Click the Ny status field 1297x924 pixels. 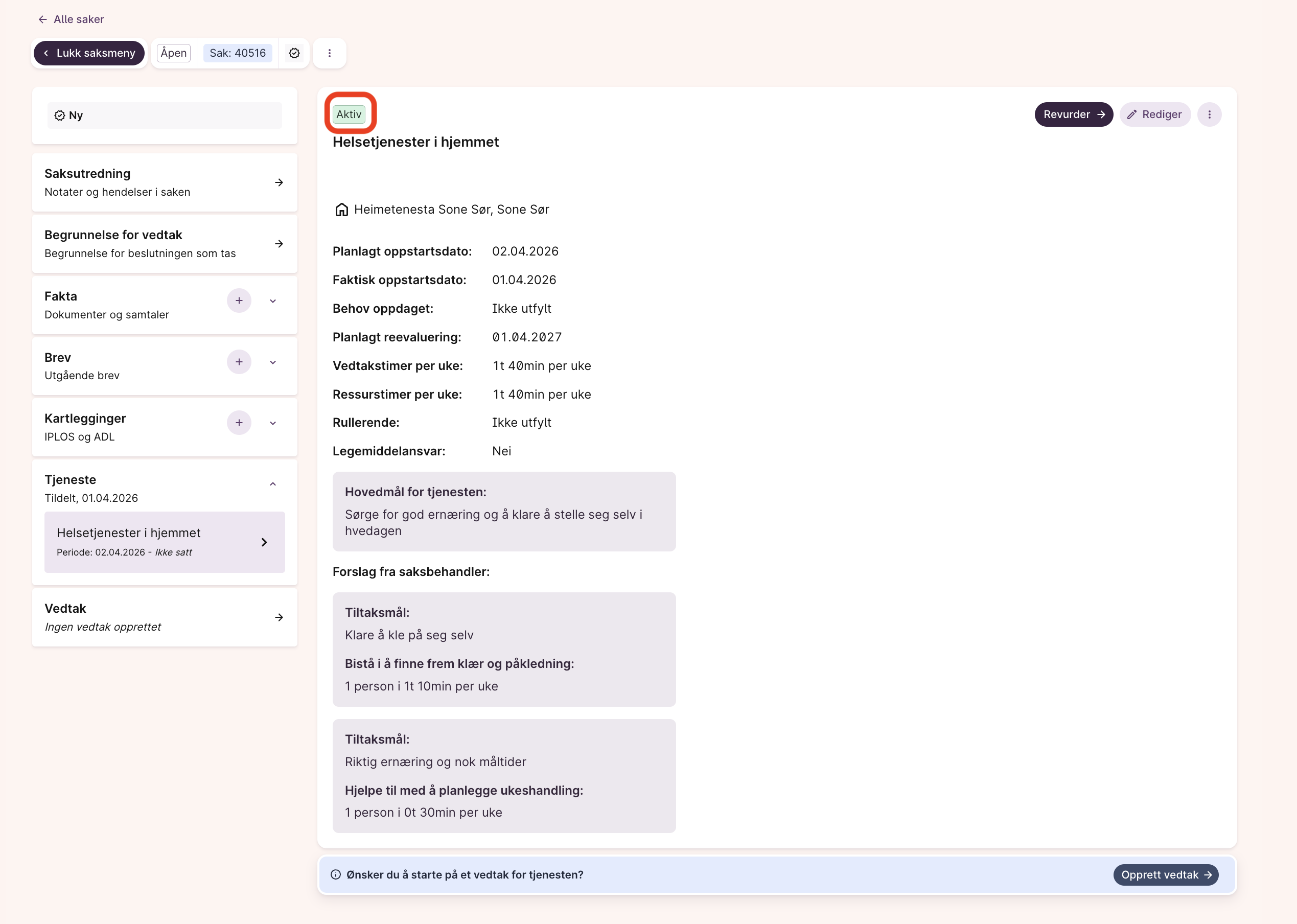(165, 115)
